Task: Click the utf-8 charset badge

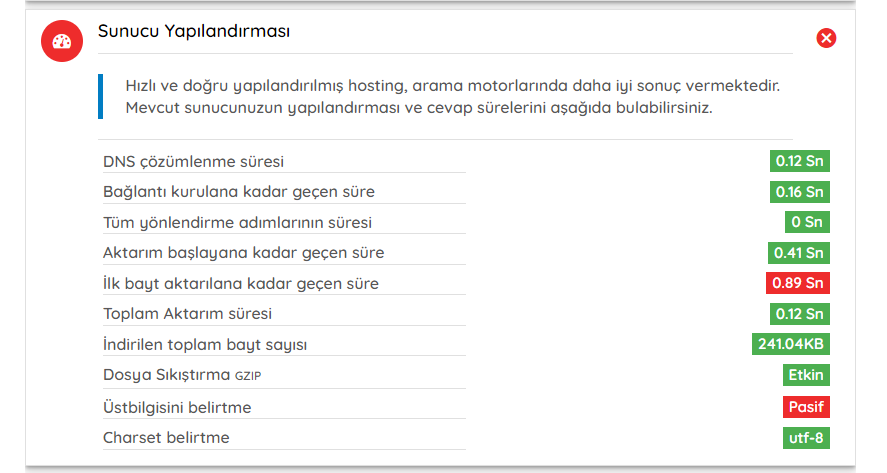Action: [806, 438]
